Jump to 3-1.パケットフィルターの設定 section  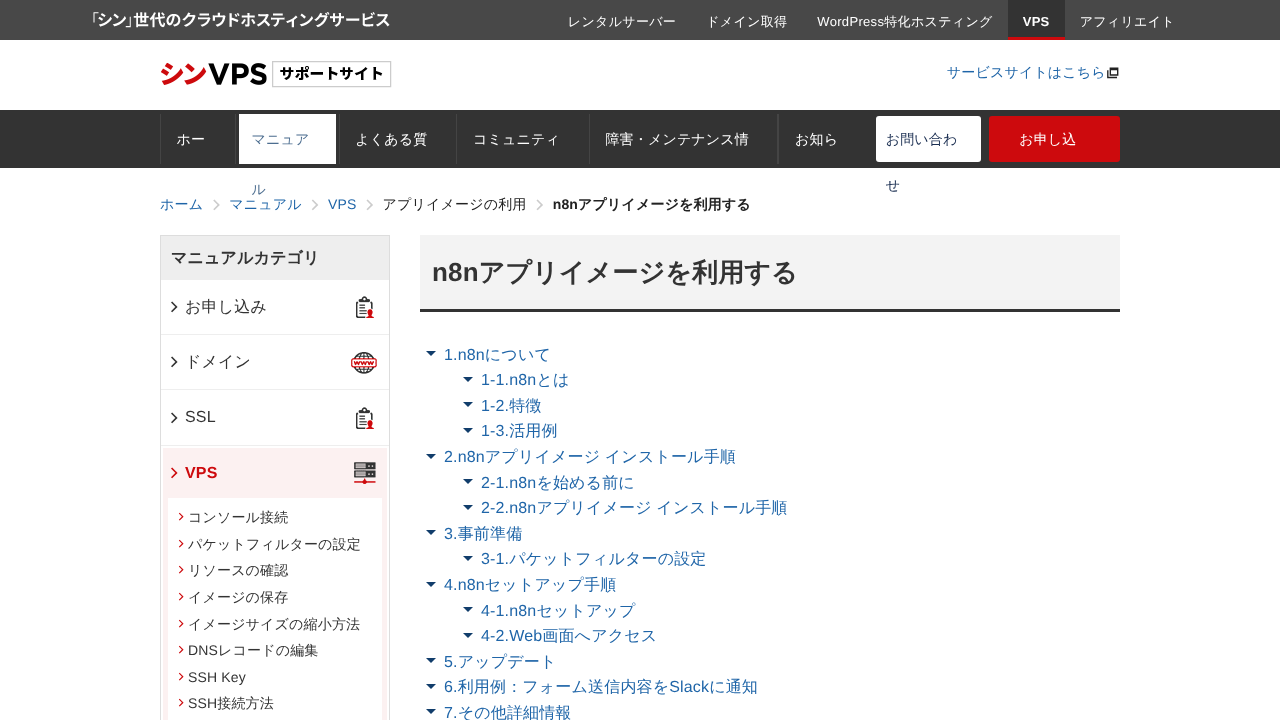[593, 559]
